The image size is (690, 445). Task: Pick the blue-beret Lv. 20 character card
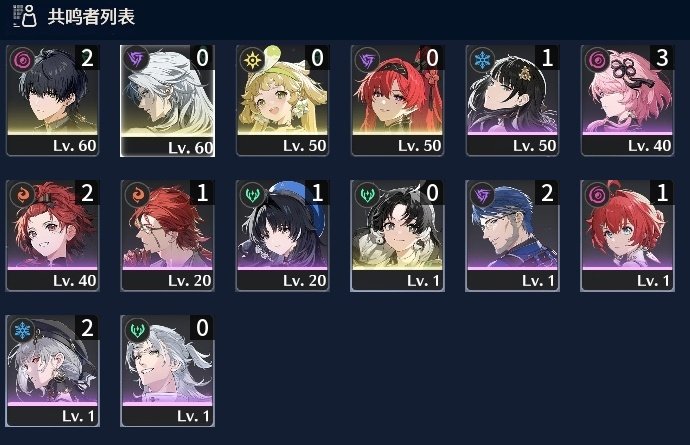282,235
